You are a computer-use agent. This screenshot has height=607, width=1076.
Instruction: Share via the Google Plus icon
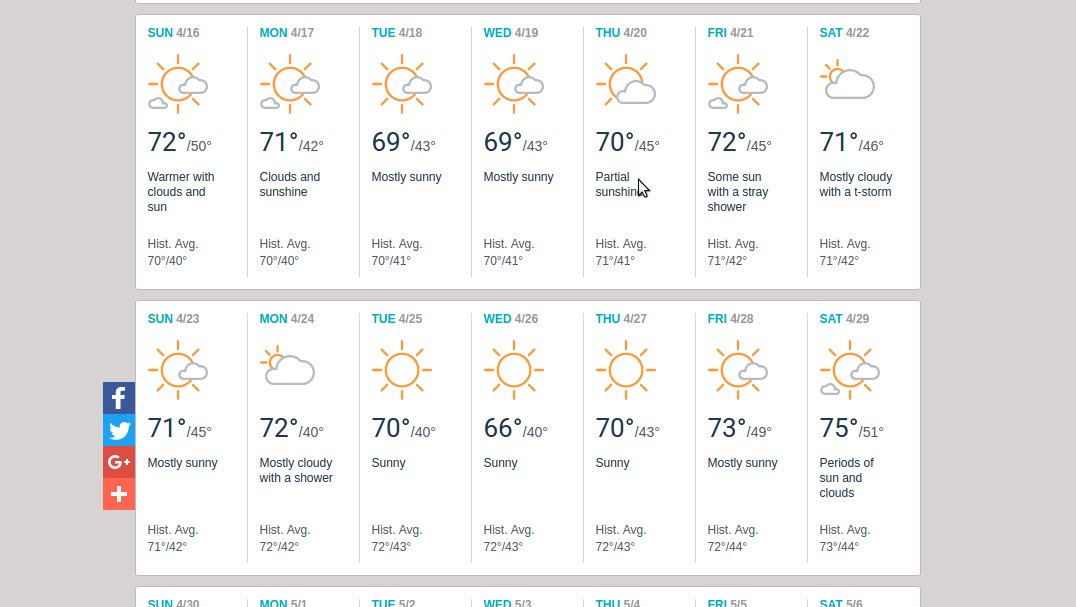coord(119,462)
